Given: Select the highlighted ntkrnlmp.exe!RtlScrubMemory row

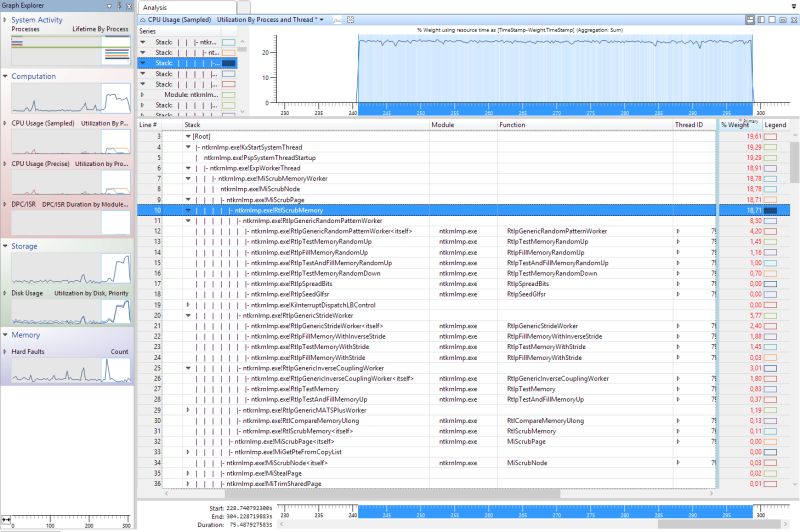Looking at the screenshot, I should pyautogui.click(x=428, y=210).
